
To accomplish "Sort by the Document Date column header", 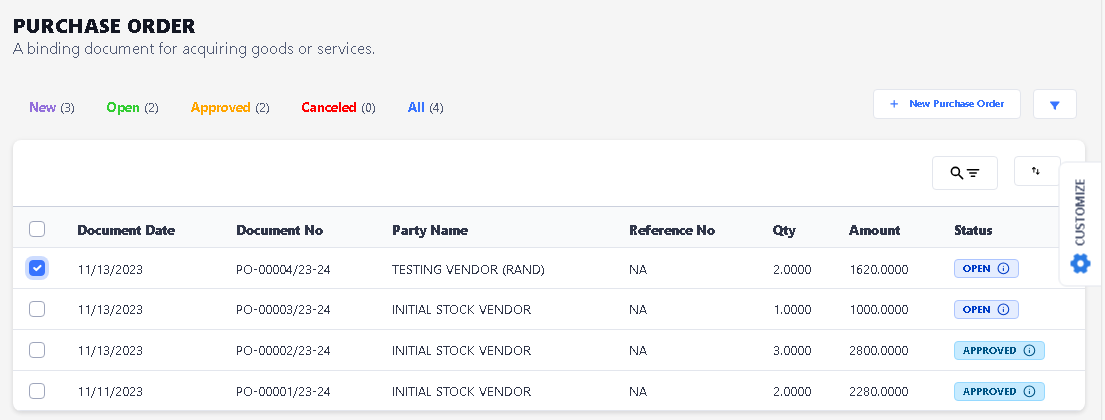I will 126,230.
